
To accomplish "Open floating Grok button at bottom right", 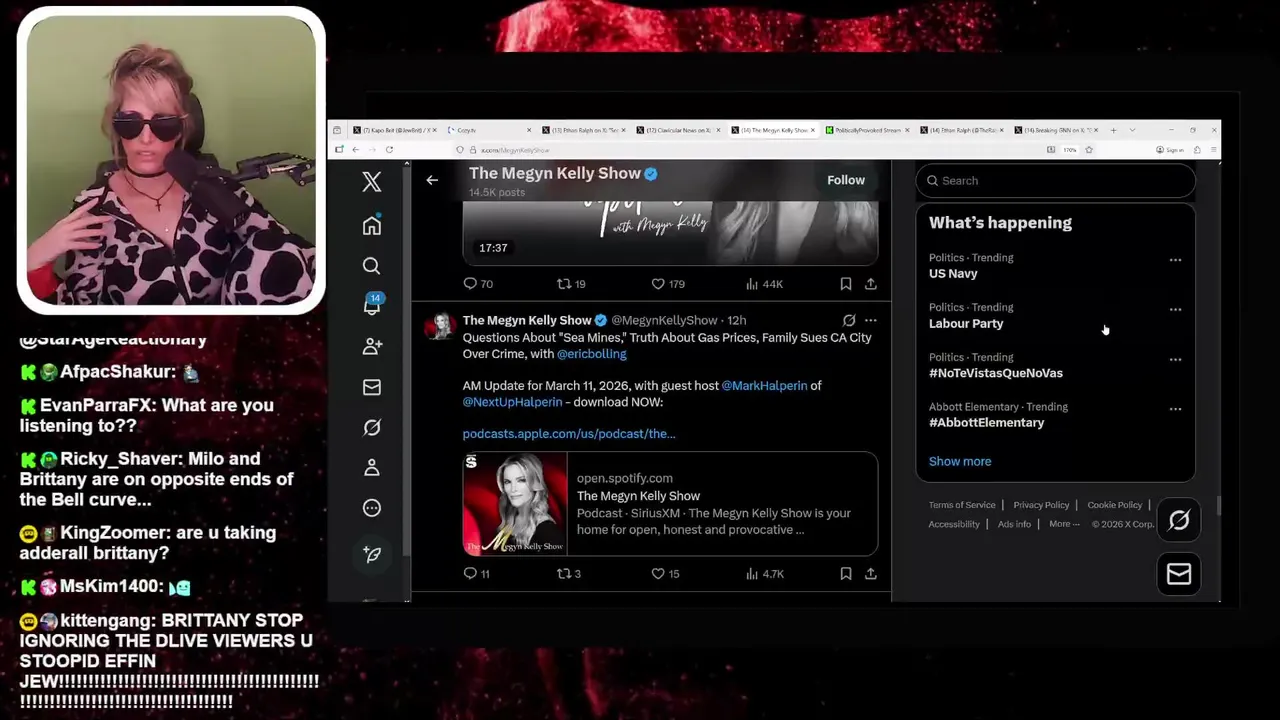I will click(1179, 520).
